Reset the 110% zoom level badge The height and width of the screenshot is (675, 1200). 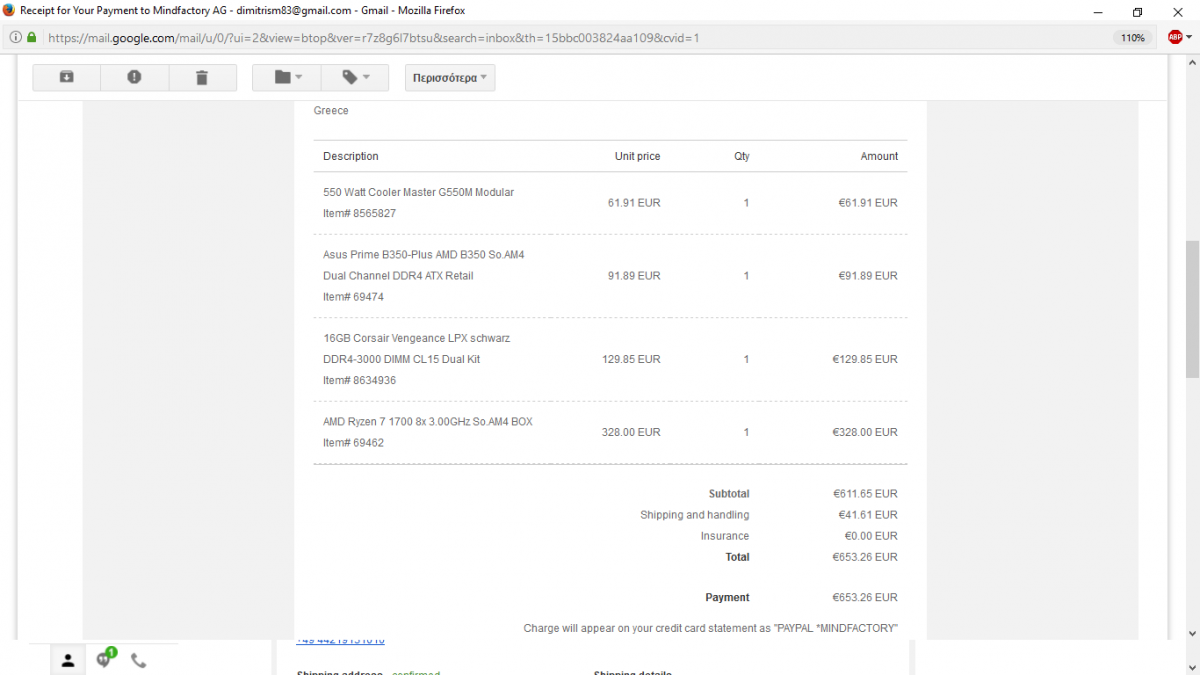1132,38
